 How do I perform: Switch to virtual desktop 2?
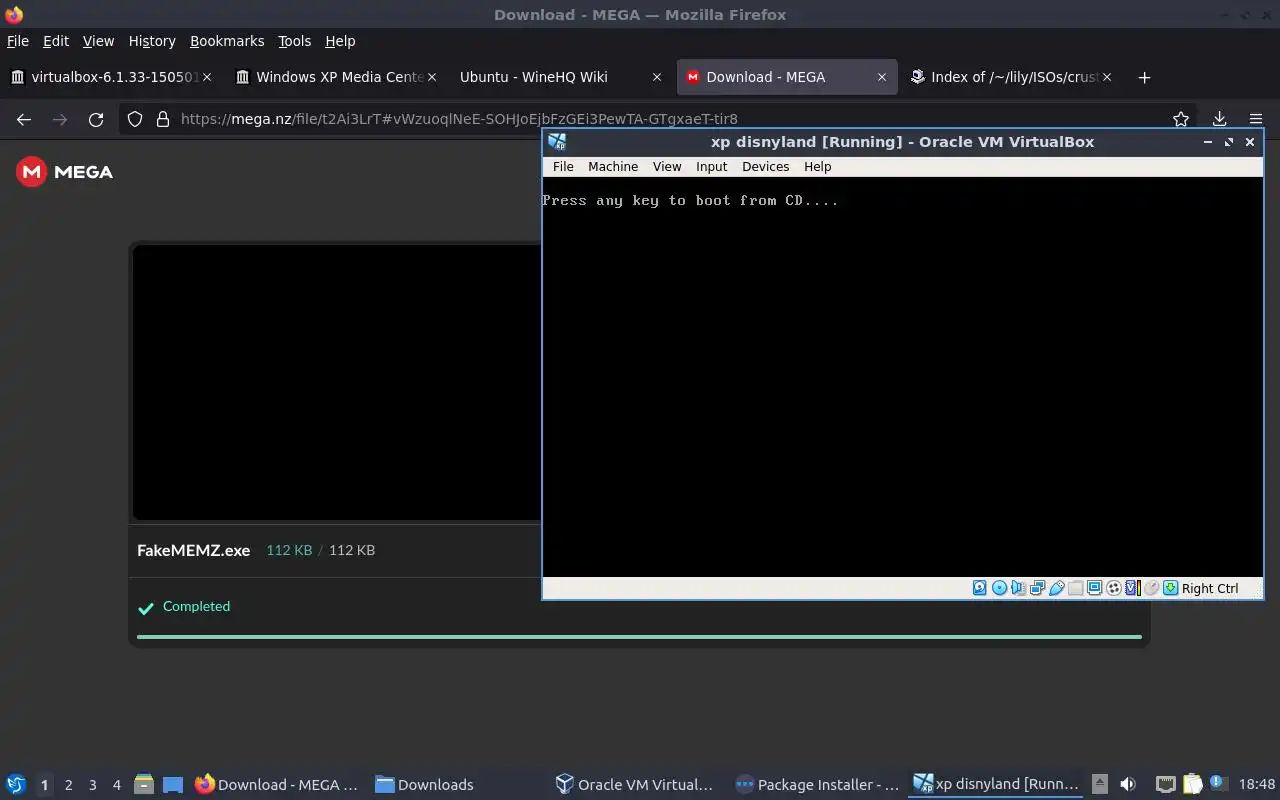coord(68,785)
